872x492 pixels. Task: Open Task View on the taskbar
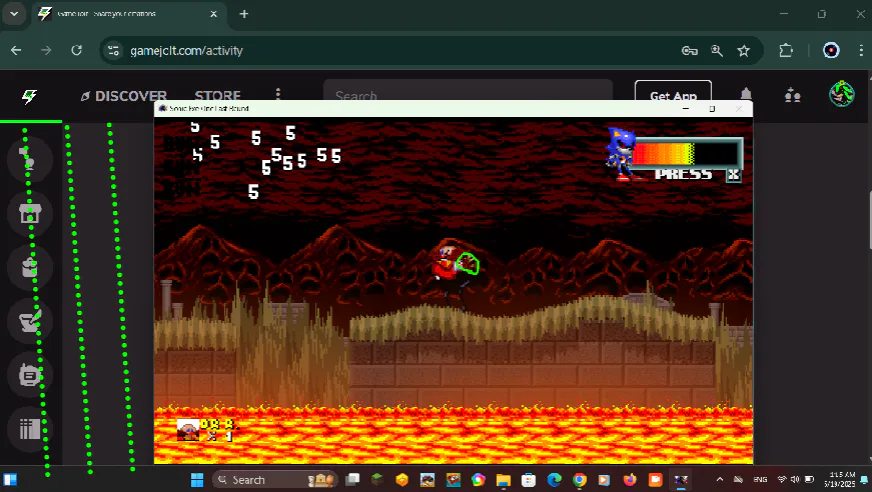[x=353, y=480]
